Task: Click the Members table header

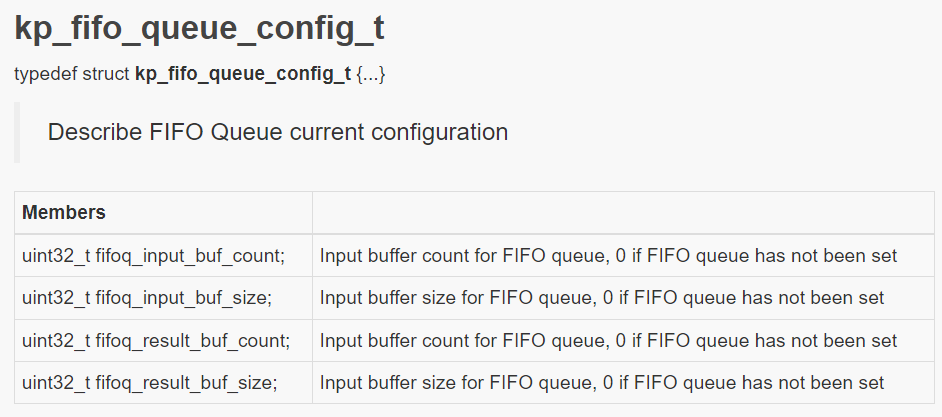Action: pyautogui.click(x=163, y=213)
